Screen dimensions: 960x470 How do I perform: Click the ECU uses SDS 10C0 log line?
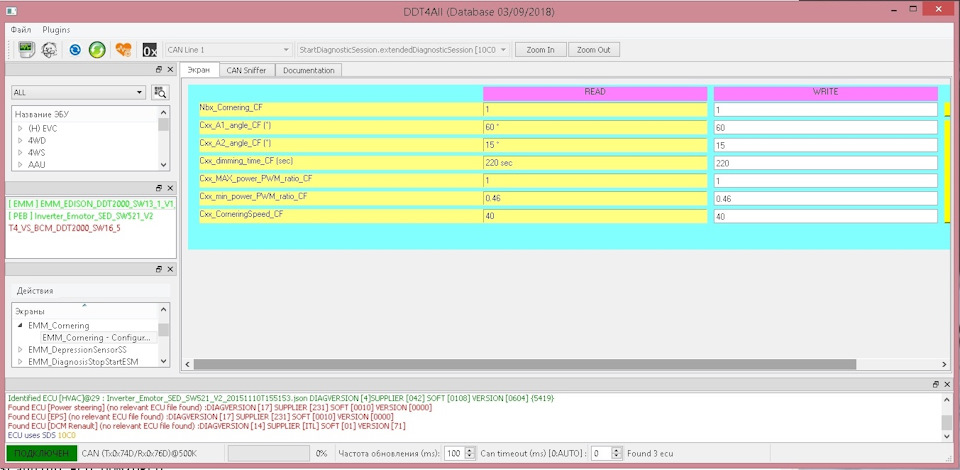(x=42, y=435)
